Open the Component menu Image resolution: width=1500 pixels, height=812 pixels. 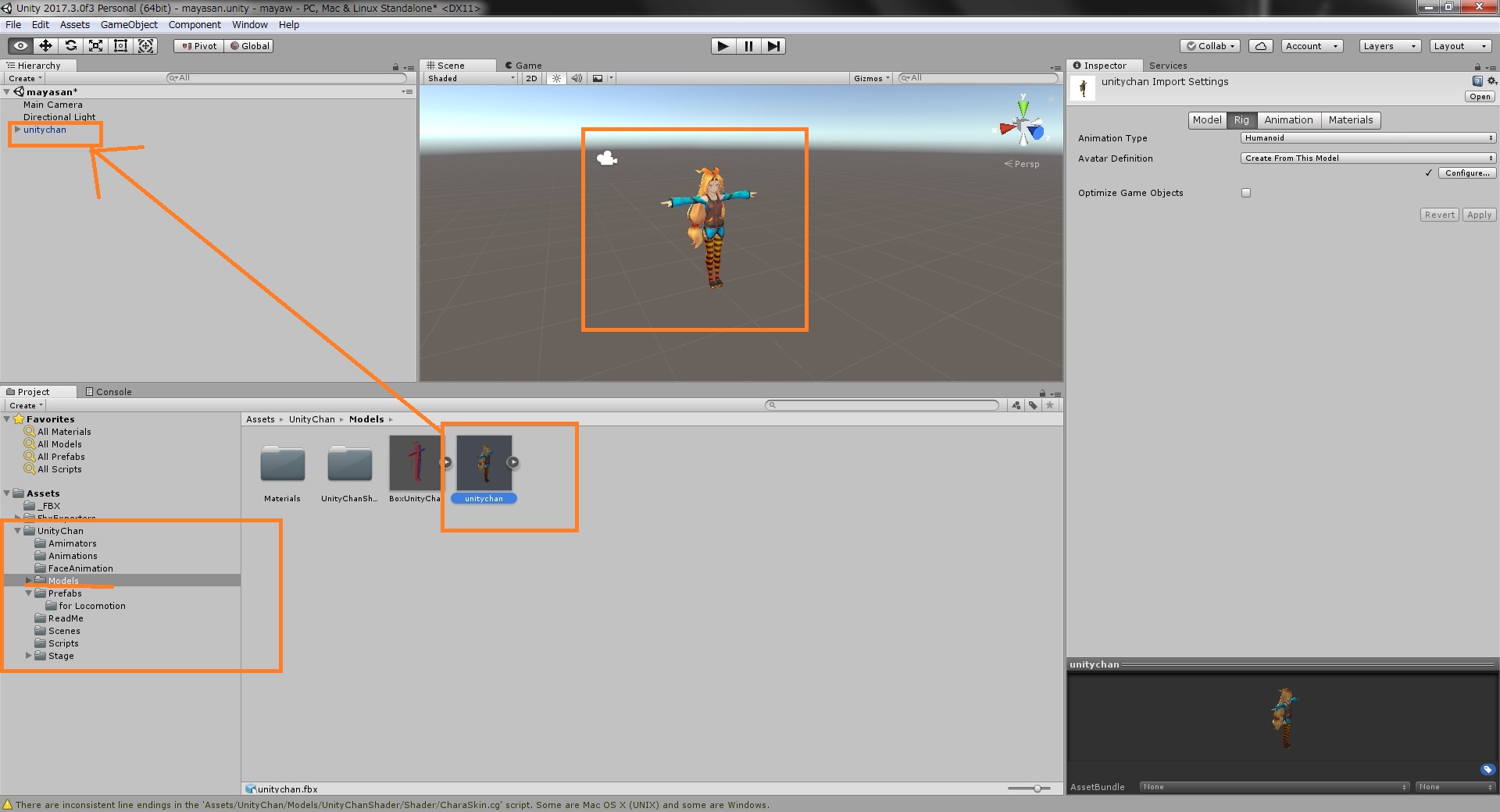(195, 25)
